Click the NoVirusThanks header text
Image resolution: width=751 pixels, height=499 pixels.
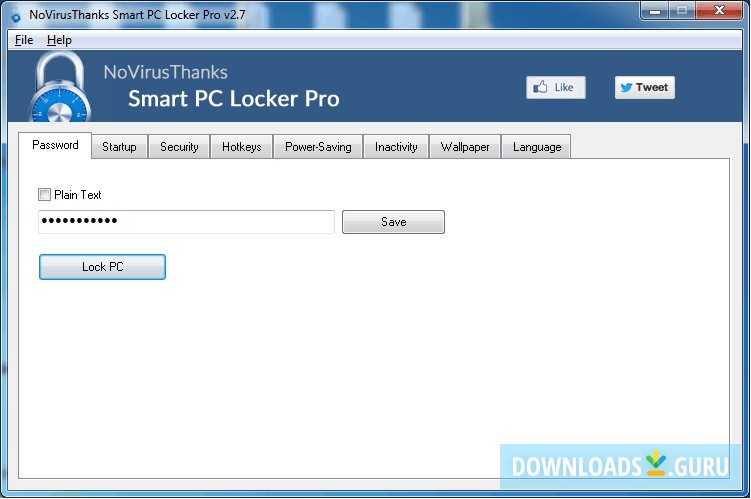click(x=166, y=72)
